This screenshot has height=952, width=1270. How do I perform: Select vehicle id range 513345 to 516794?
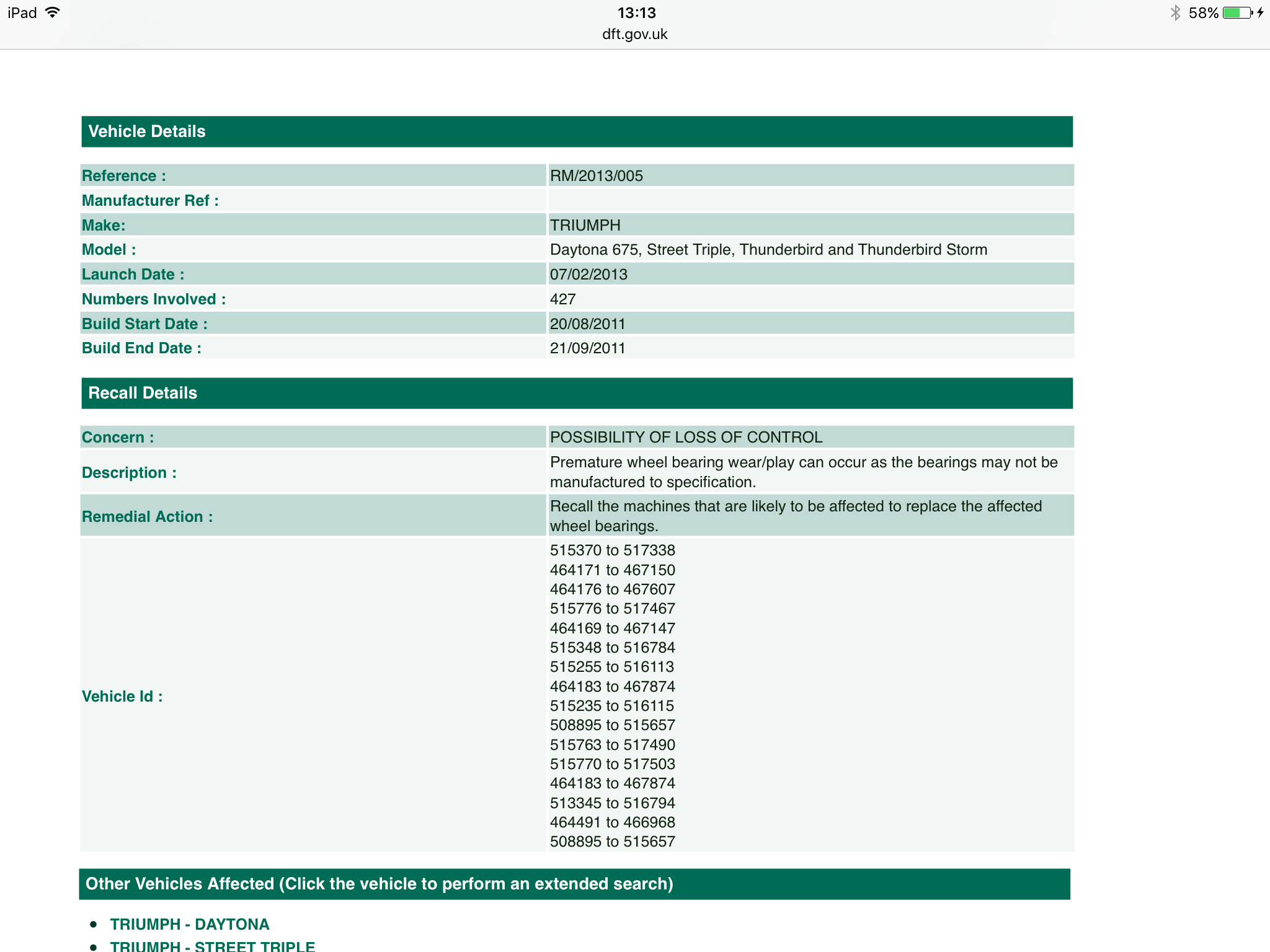coord(613,803)
